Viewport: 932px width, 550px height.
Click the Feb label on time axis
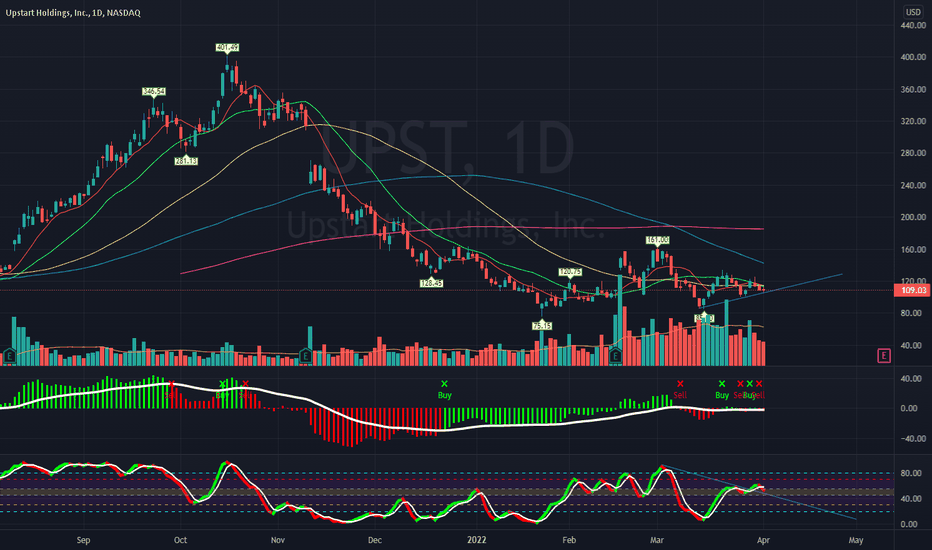[569, 540]
